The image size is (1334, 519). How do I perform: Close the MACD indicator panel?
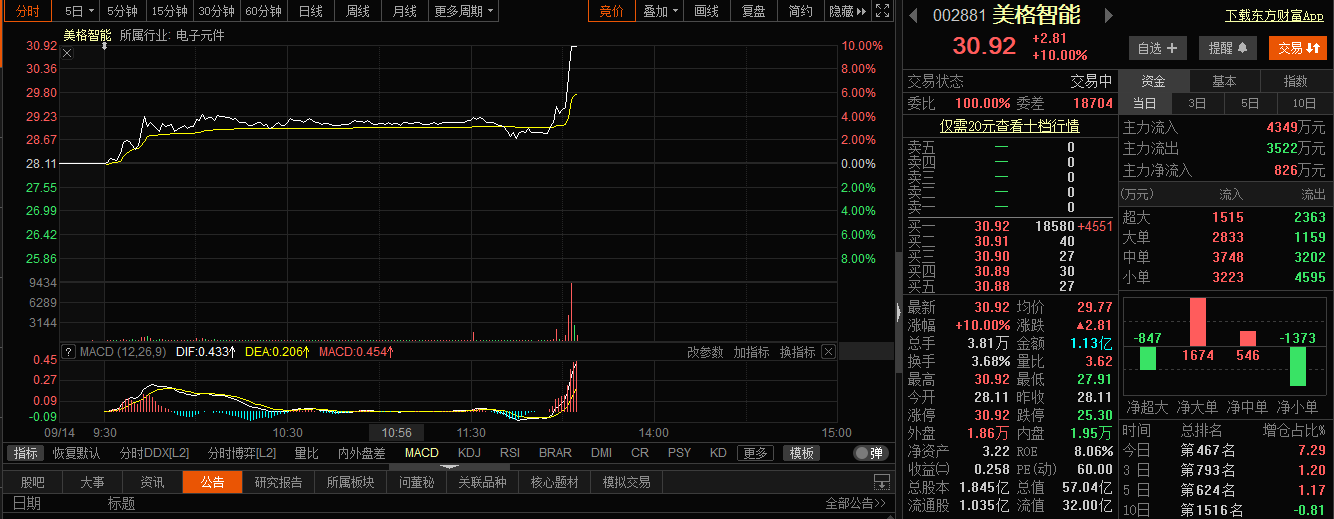point(828,352)
